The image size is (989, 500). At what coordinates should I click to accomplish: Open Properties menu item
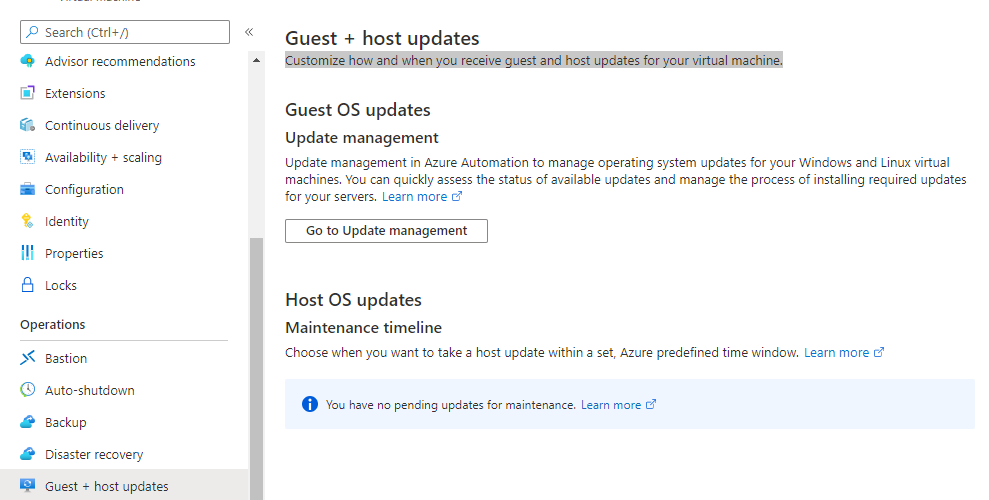coord(74,253)
